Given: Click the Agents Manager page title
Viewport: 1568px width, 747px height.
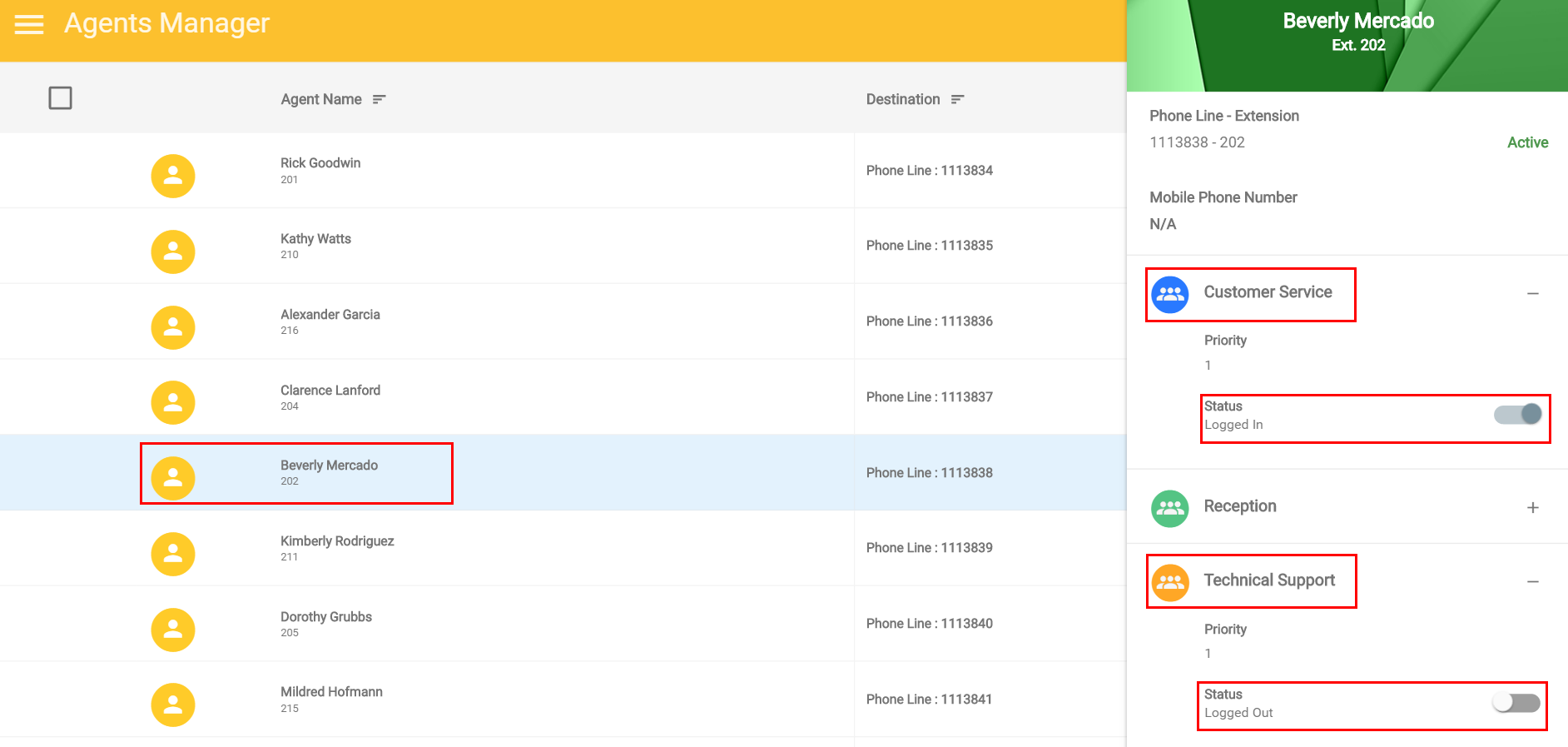Looking at the screenshot, I should pyautogui.click(x=167, y=23).
